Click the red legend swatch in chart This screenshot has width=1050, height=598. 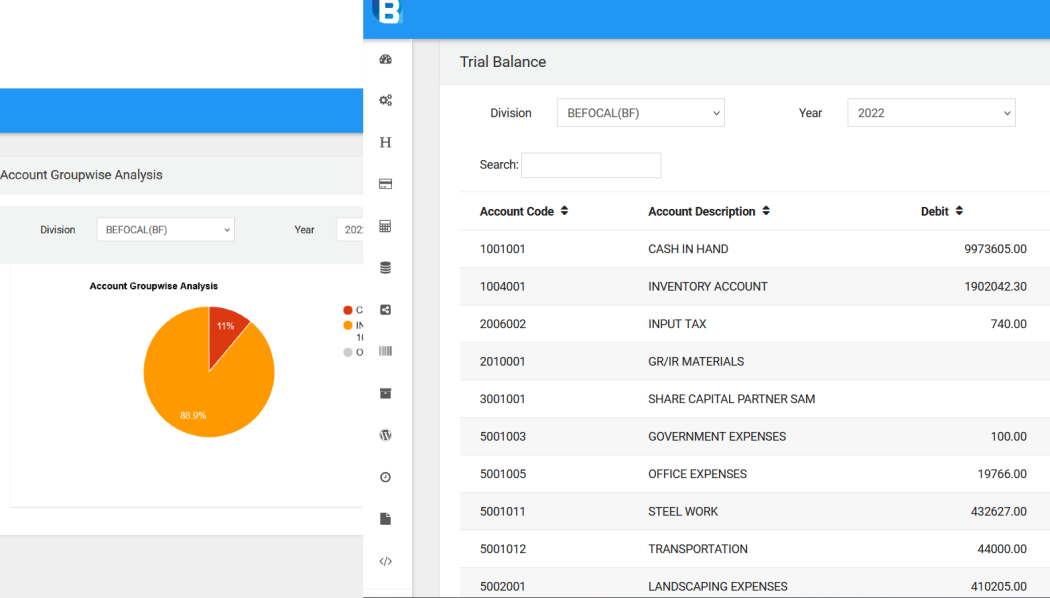[x=348, y=310]
